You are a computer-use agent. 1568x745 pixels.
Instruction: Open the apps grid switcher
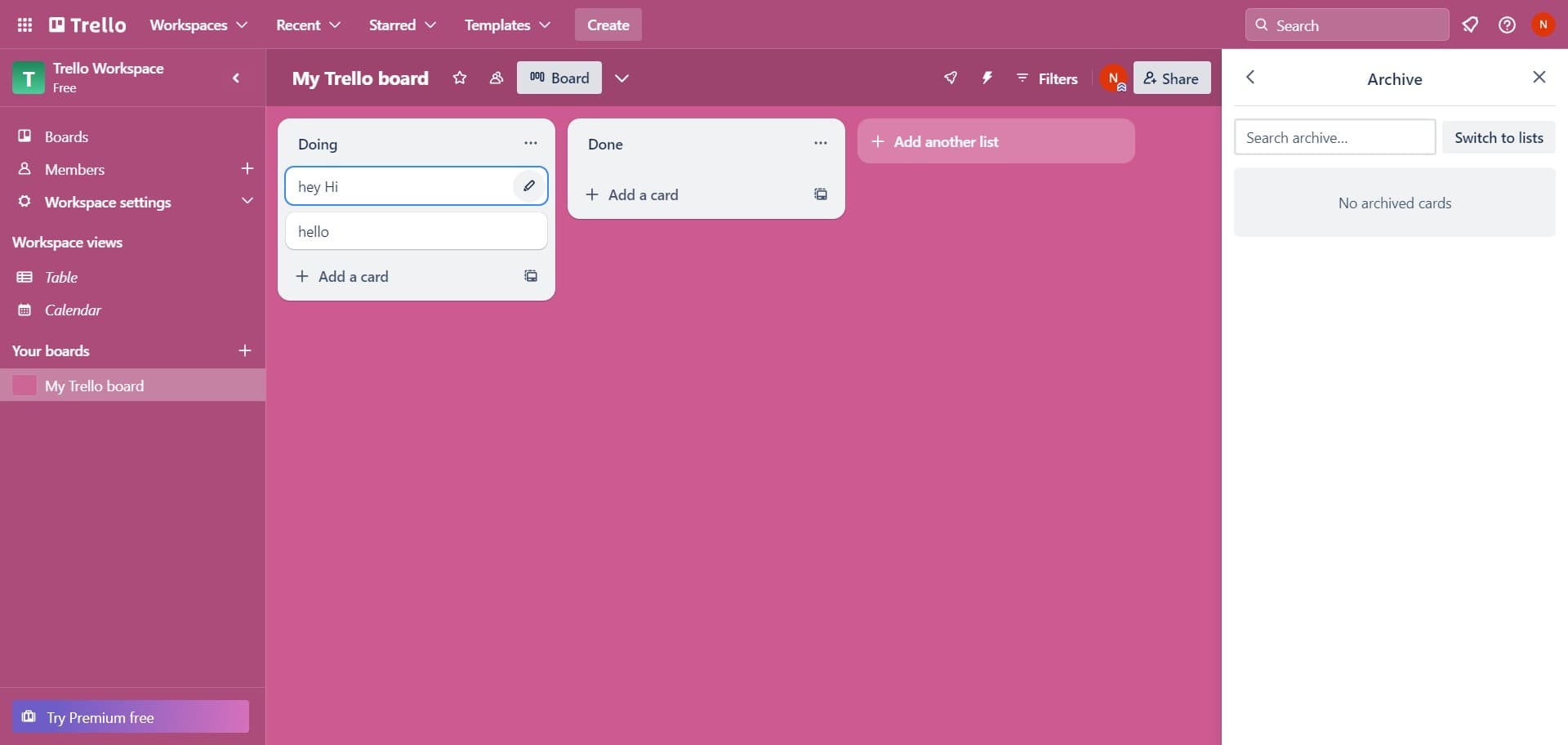(x=24, y=25)
